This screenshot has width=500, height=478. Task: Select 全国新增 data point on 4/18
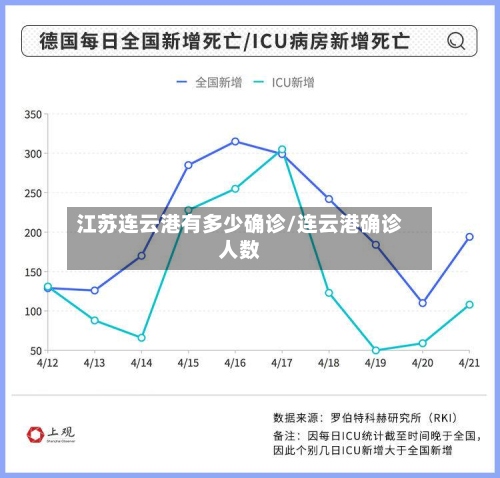click(x=329, y=199)
